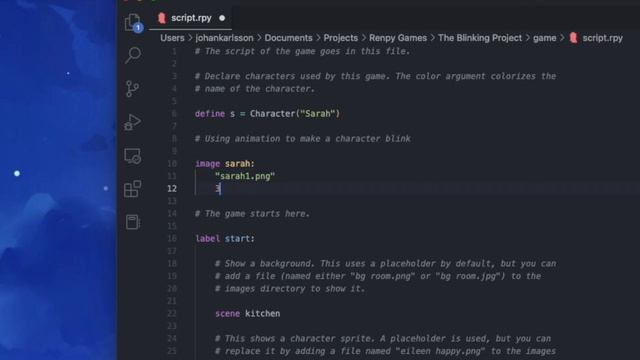Click comment line 'name of the character.'
The image size is (640, 360).
pos(255,89)
